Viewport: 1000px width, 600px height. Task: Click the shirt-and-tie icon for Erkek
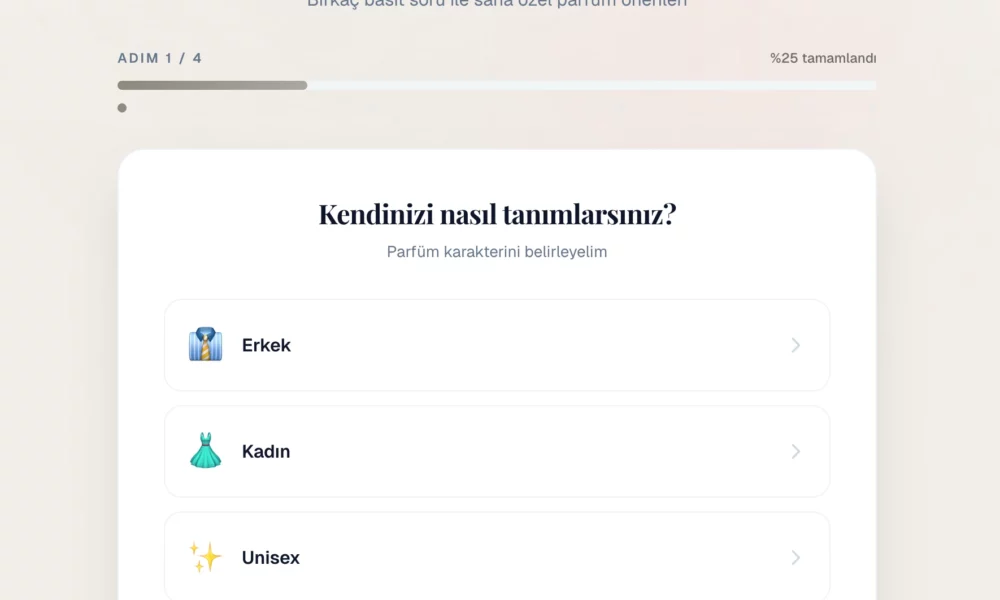(205, 345)
